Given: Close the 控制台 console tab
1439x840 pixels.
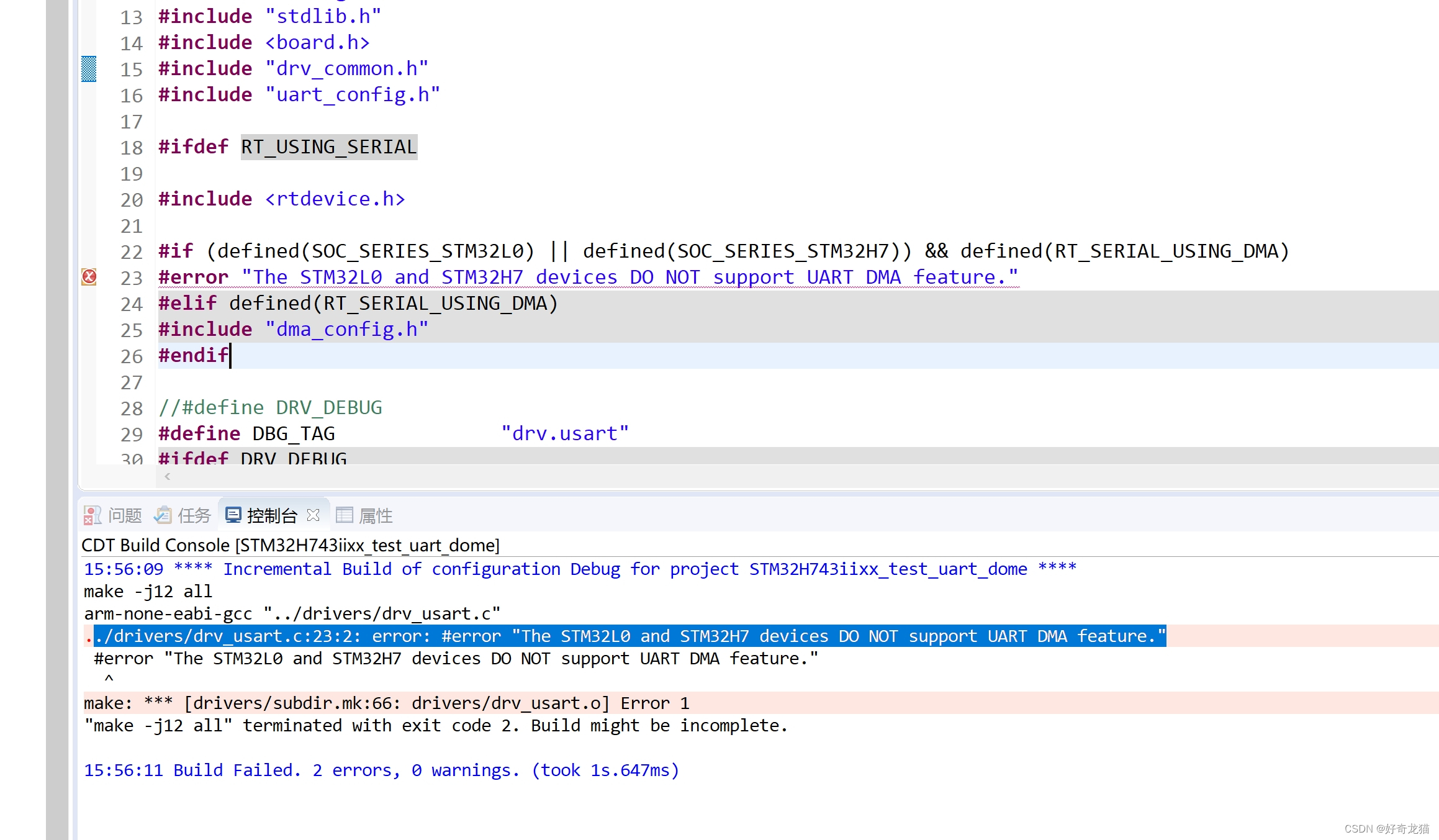Looking at the screenshot, I should coord(314,515).
